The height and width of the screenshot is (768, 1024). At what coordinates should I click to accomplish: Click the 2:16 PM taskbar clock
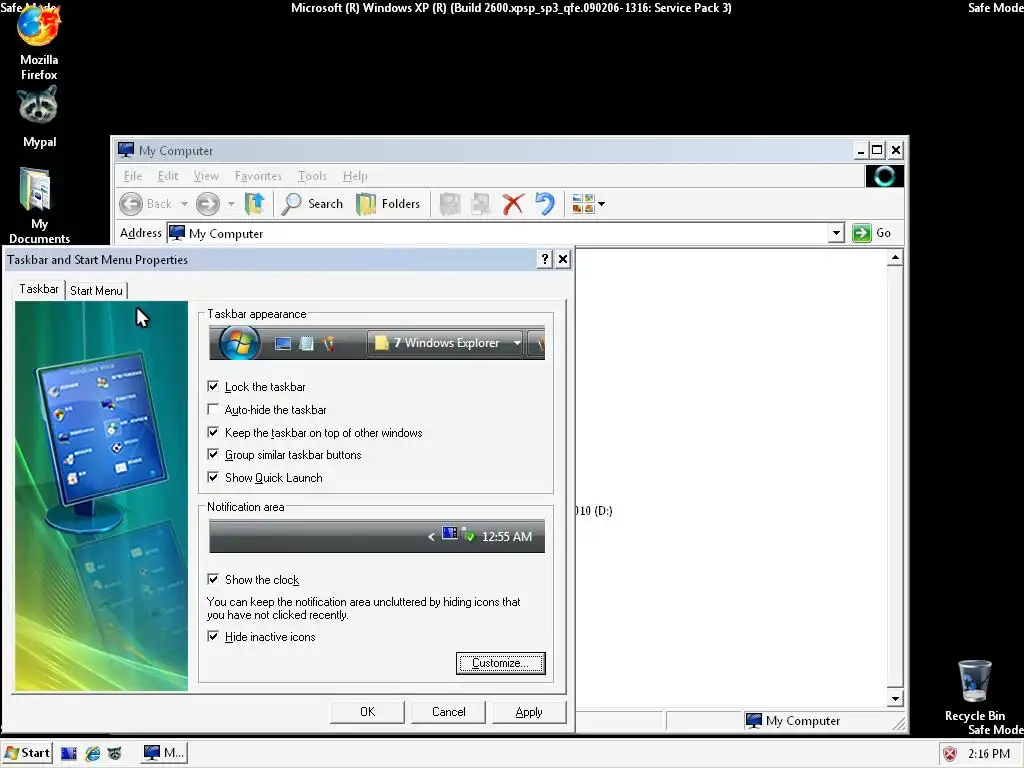coord(989,754)
